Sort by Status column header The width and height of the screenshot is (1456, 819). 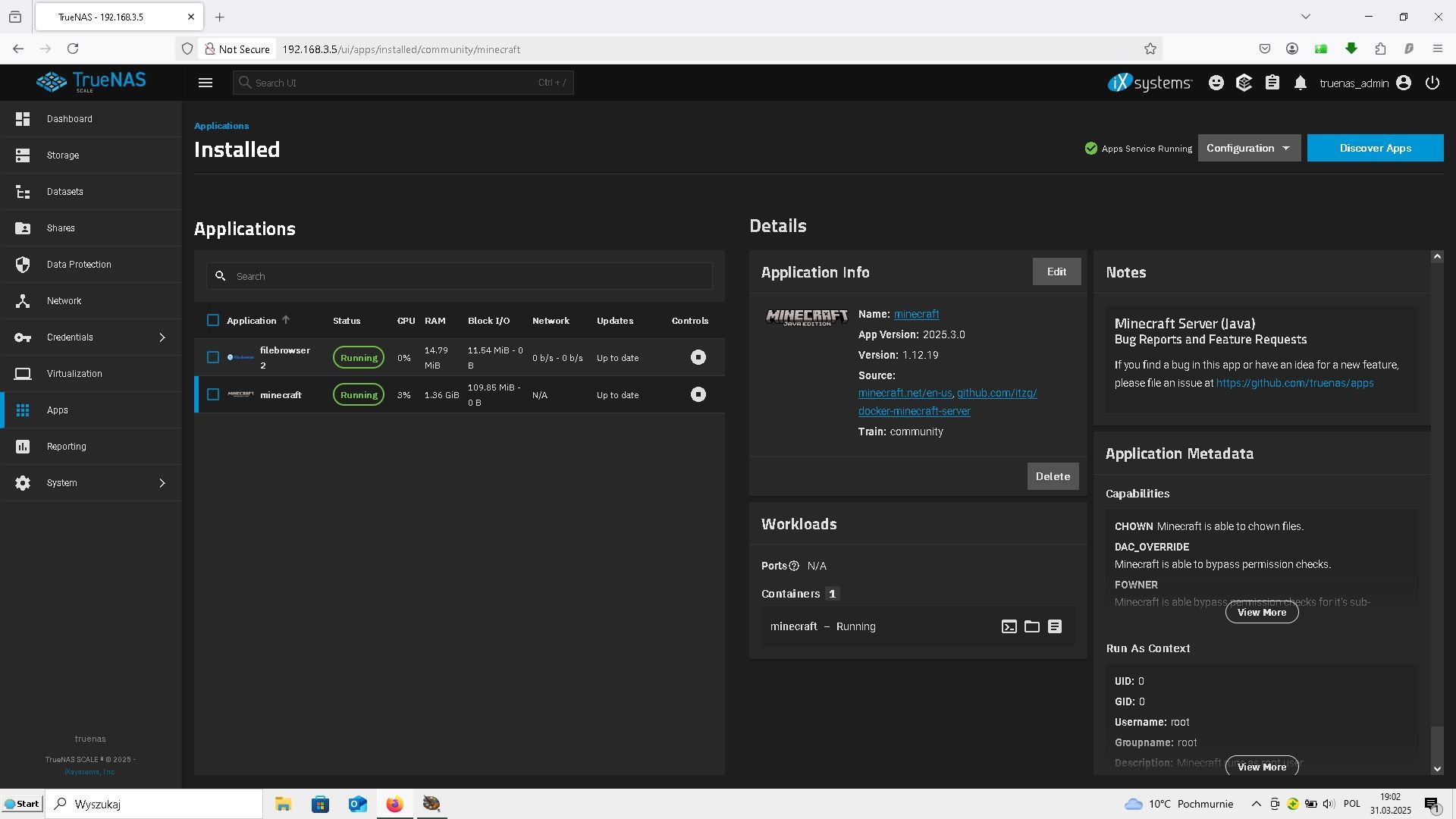(347, 321)
